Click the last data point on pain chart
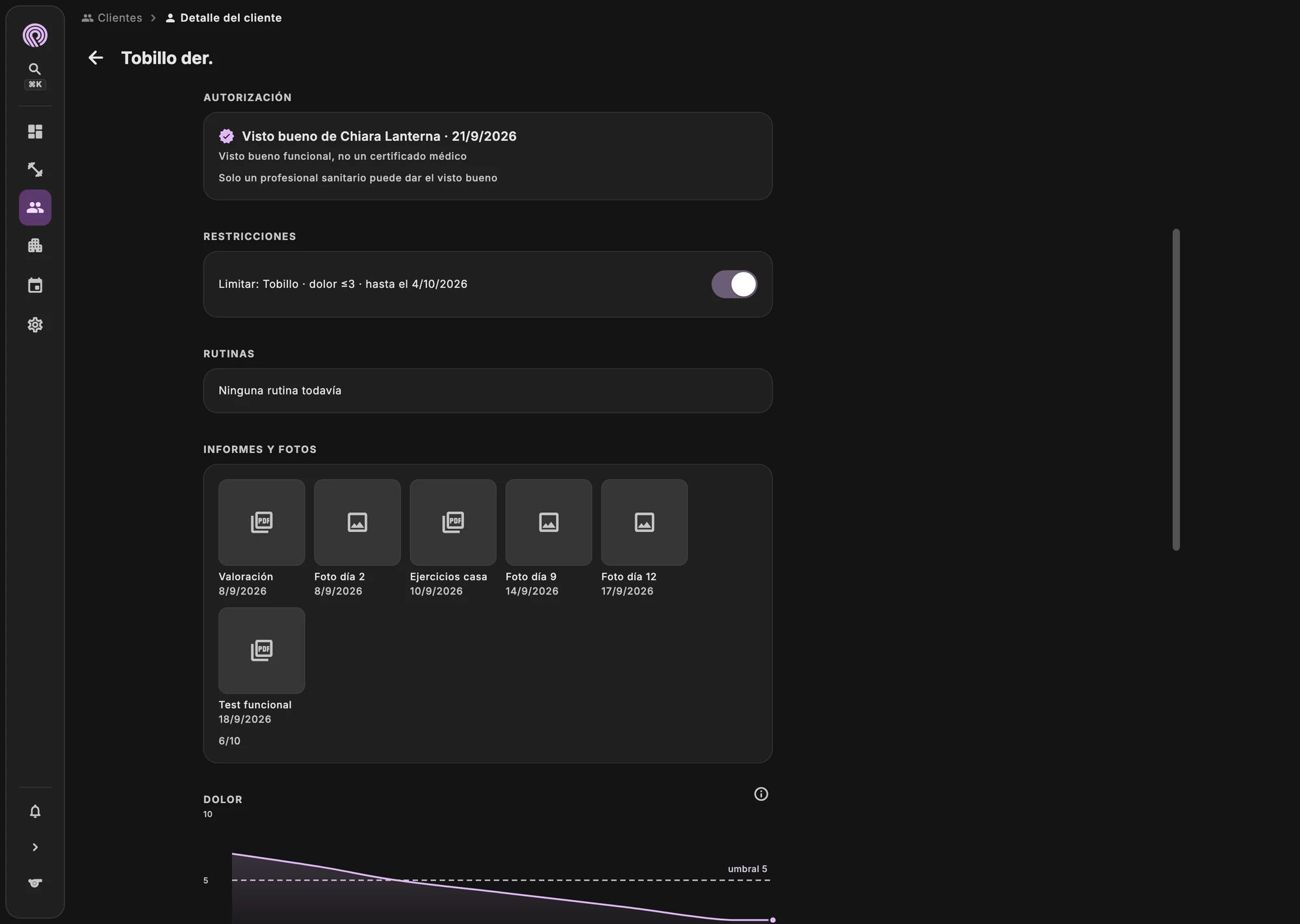The width and height of the screenshot is (1300, 924). click(773, 920)
